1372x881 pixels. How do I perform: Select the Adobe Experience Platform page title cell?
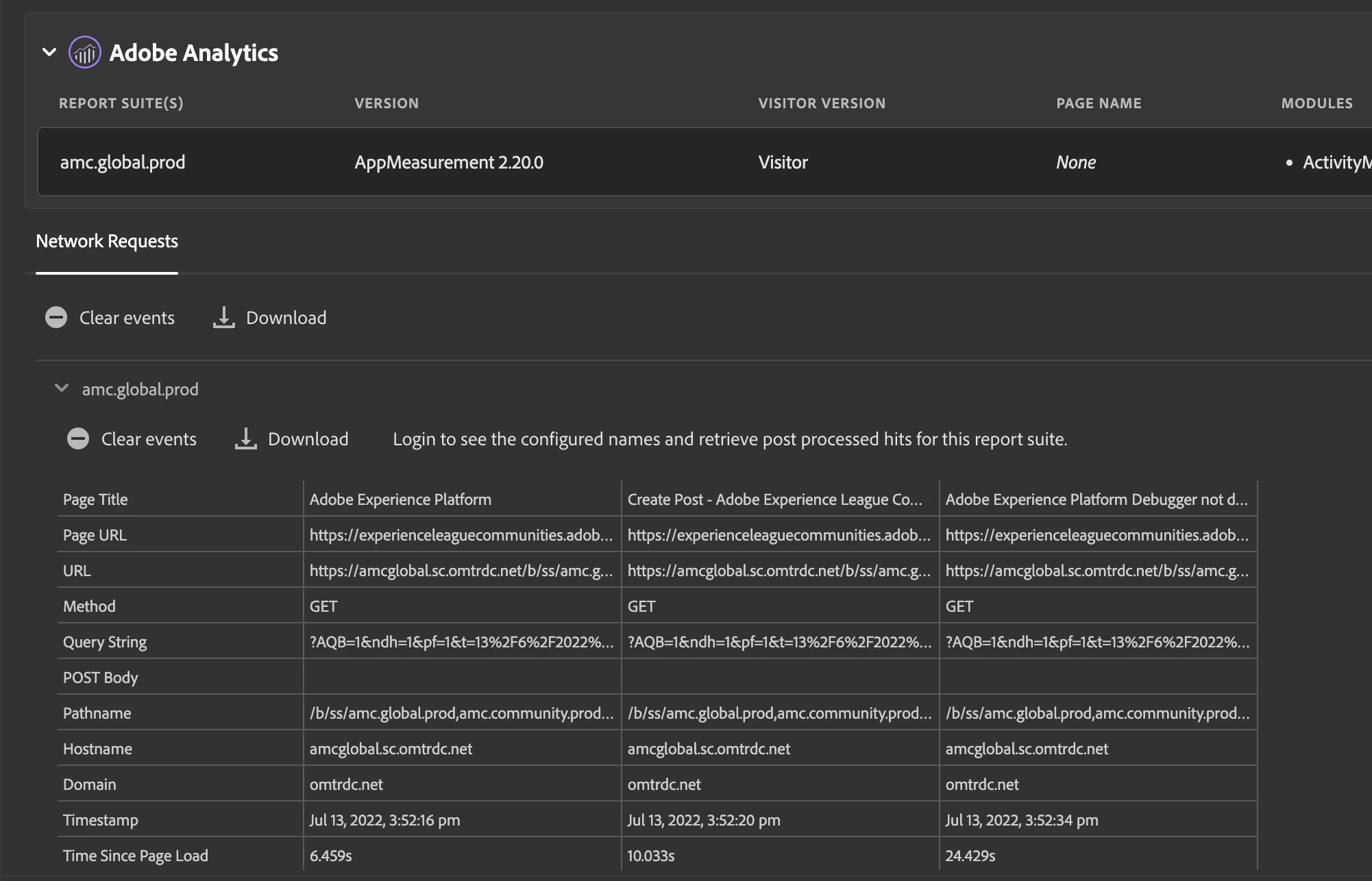pos(400,499)
